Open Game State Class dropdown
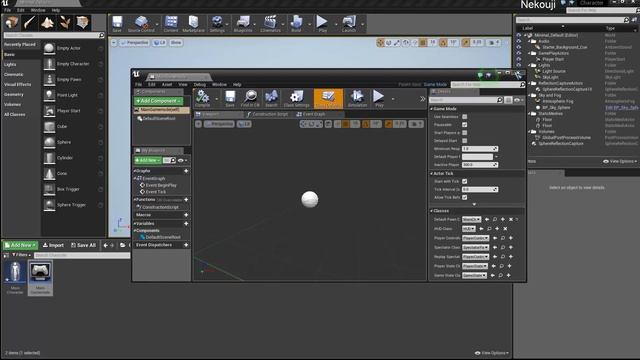 [x=474, y=276]
